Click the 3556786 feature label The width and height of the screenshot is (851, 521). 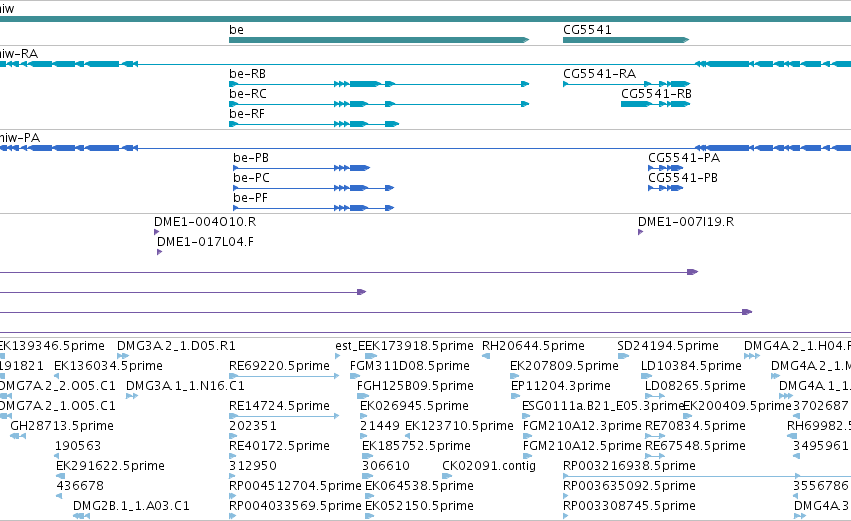coord(821,486)
